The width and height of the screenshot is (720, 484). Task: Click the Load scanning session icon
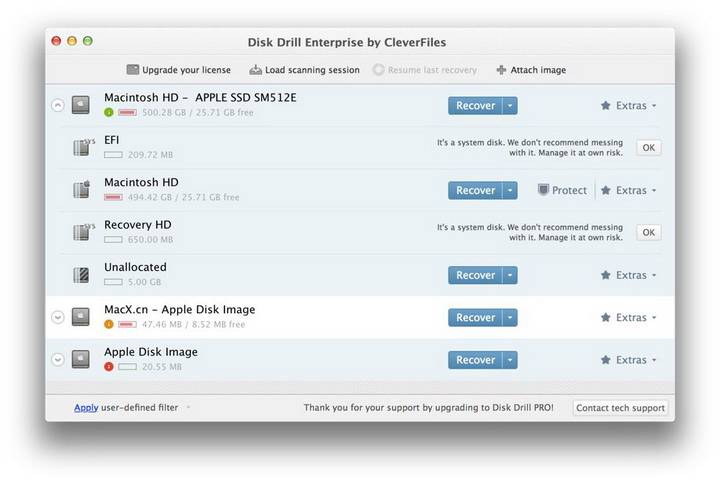(256, 70)
